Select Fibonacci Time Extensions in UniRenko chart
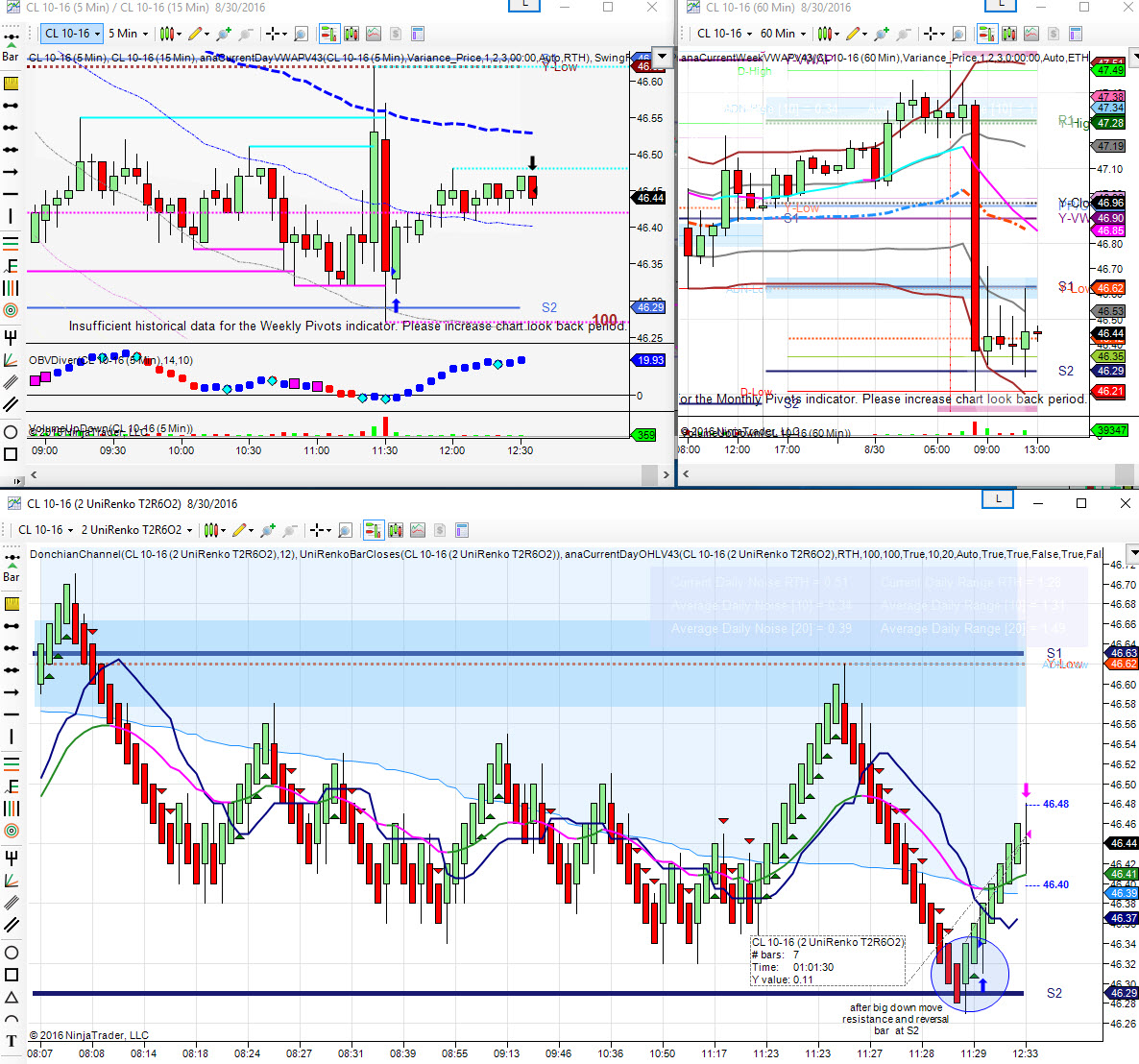The image size is (1139, 1064). coord(12,809)
